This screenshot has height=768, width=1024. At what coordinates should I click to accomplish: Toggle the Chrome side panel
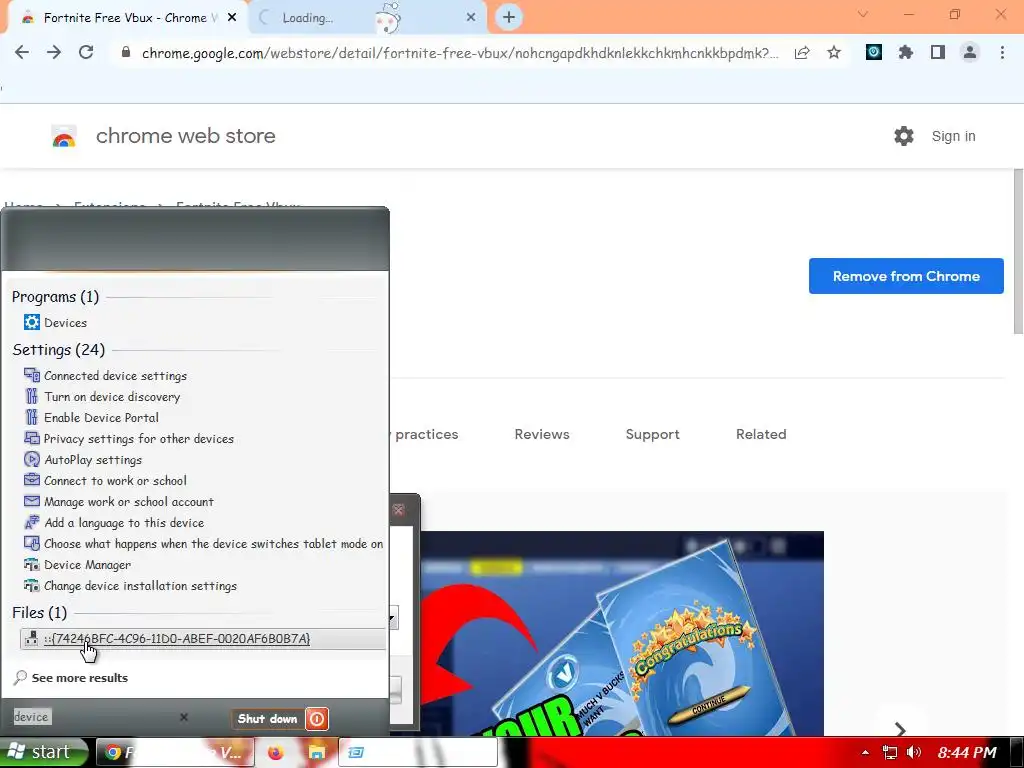pyautogui.click(x=938, y=52)
